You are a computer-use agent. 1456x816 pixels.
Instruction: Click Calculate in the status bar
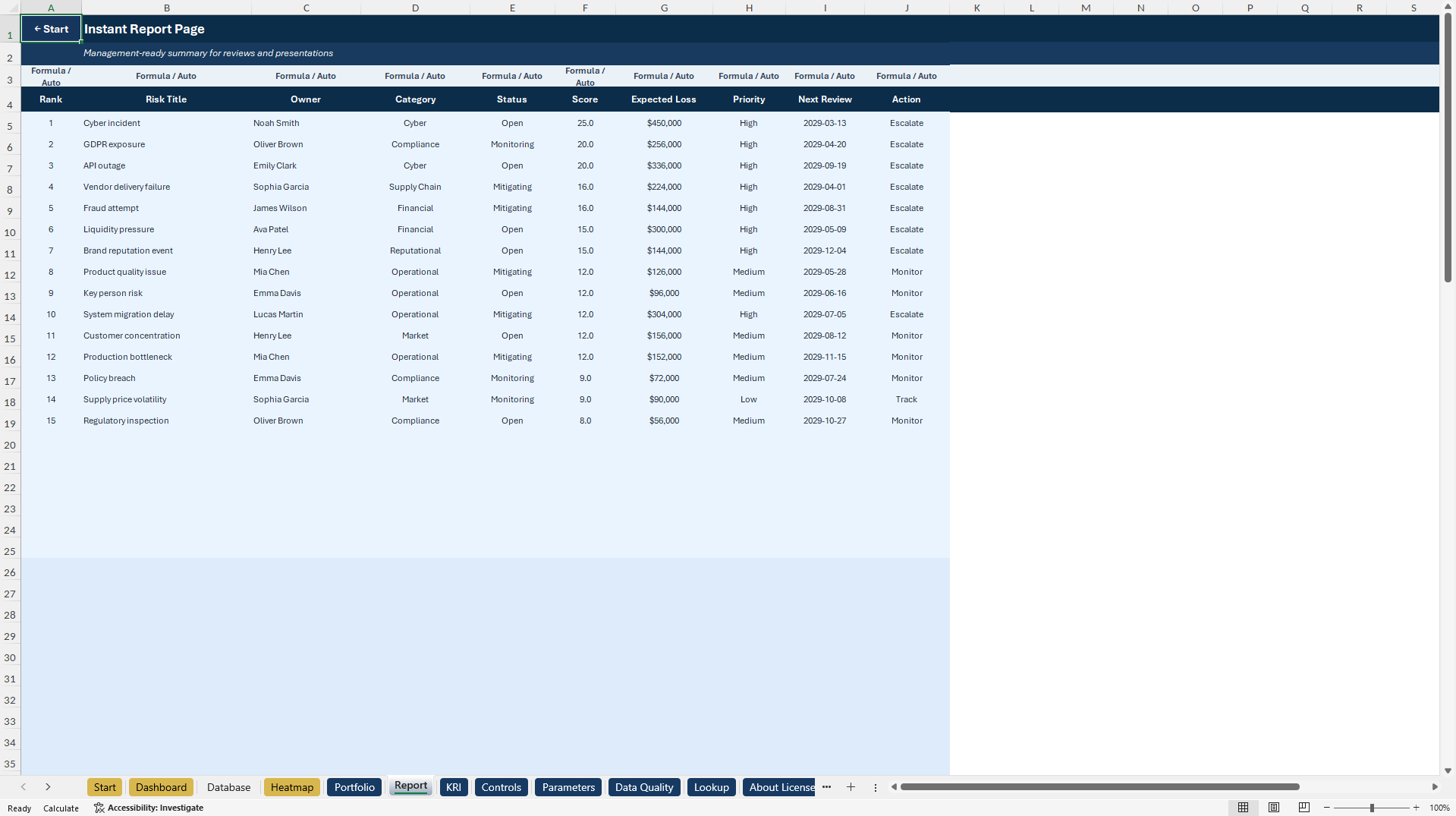click(61, 808)
